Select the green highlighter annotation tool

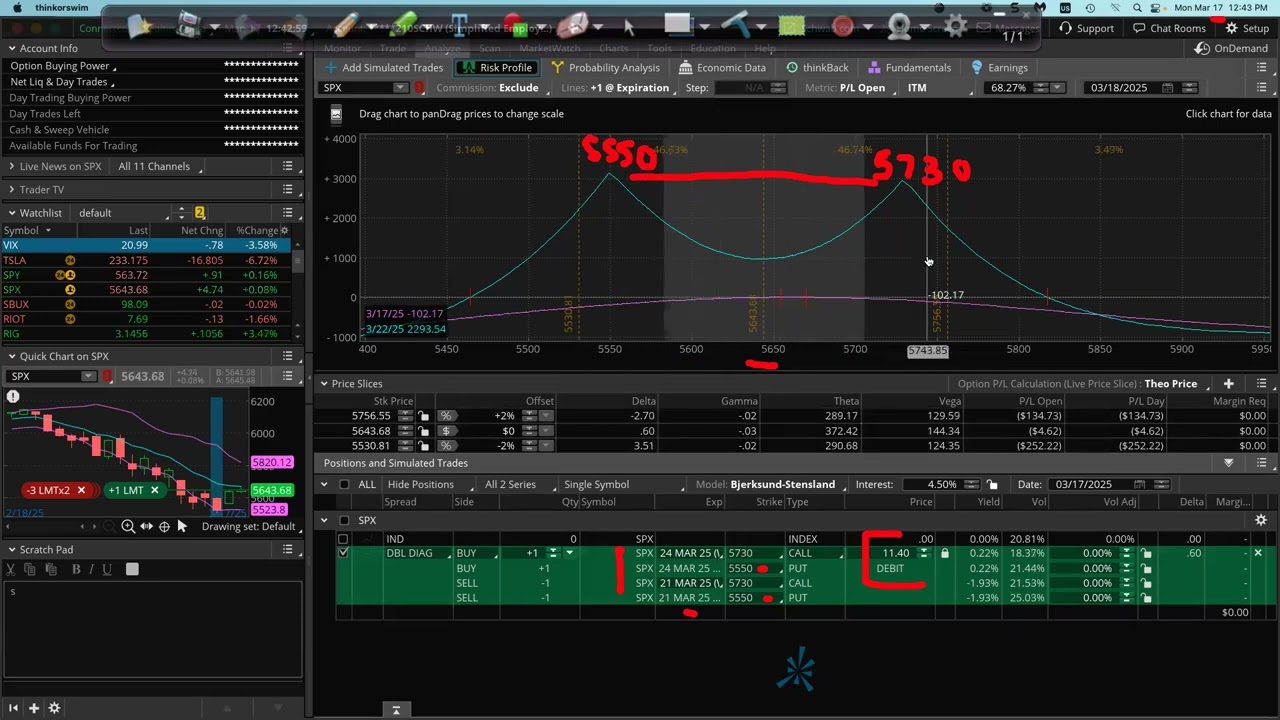click(x=404, y=26)
